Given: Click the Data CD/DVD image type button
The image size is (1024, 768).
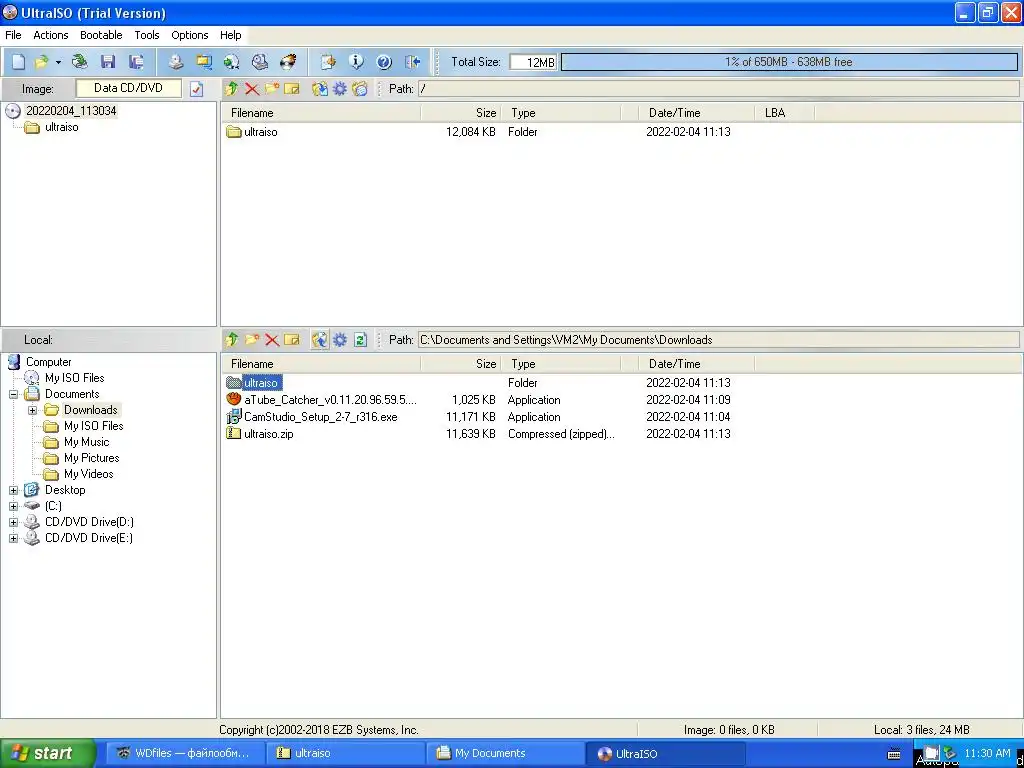Looking at the screenshot, I should [x=129, y=88].
